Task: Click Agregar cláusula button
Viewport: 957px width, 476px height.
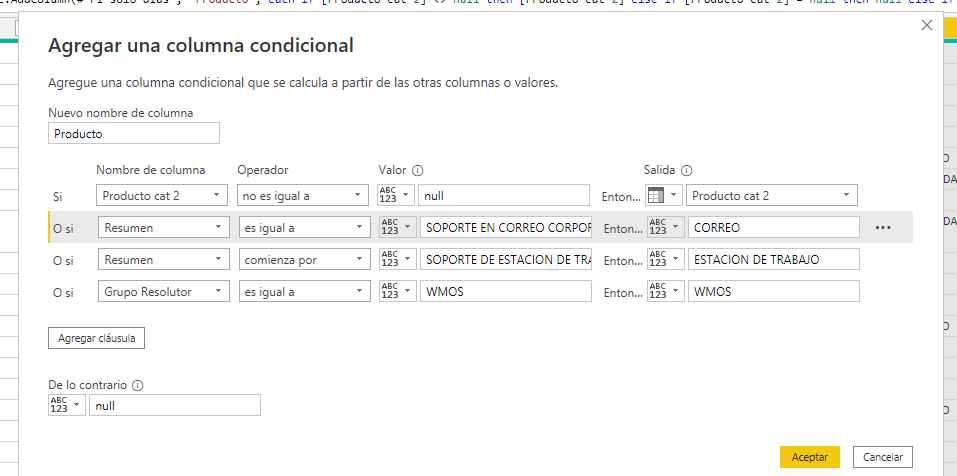Action: 96,338
